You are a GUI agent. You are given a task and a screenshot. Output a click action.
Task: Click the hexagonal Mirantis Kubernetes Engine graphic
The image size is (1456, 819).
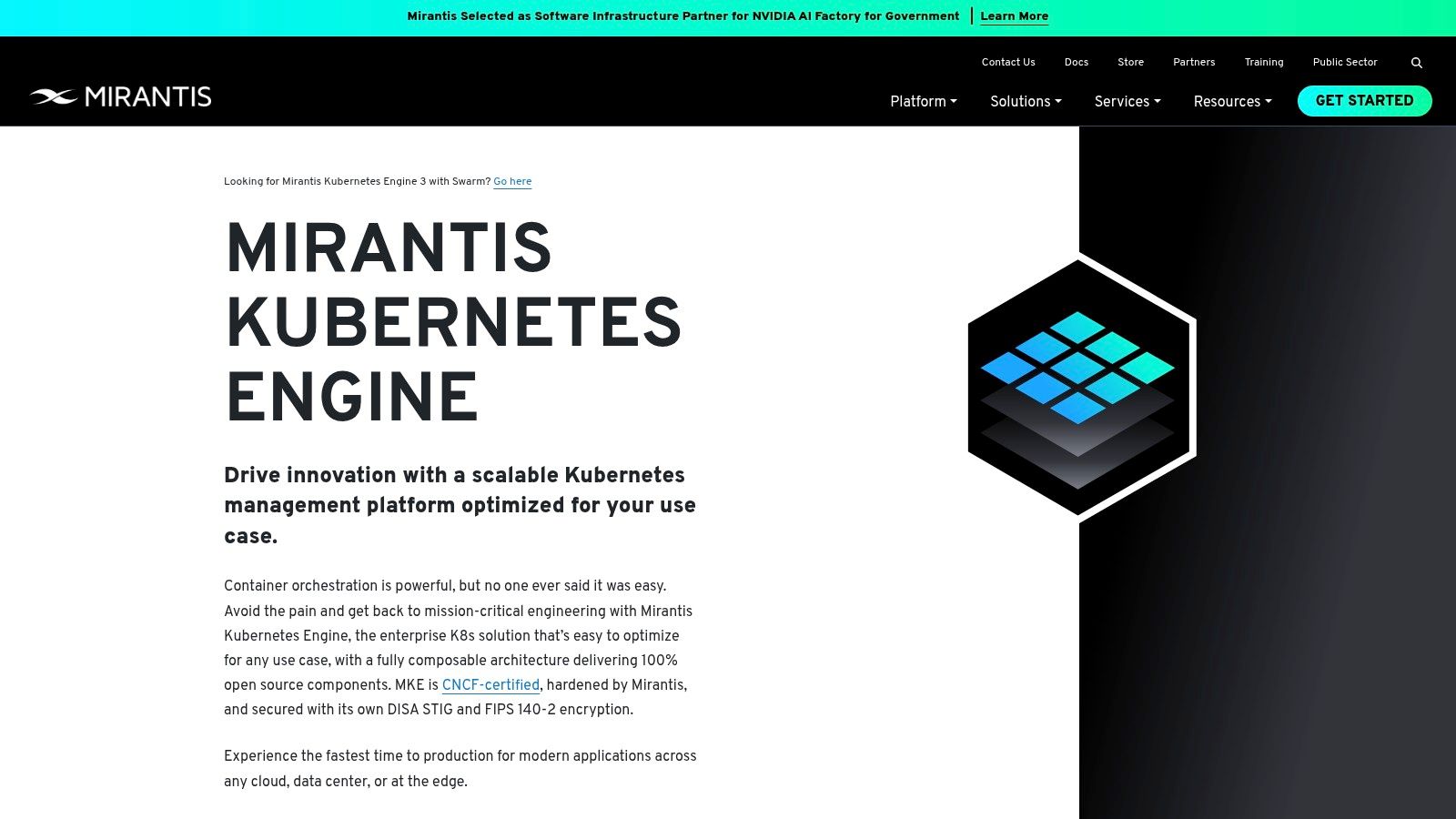click(x=1078, y=387)
